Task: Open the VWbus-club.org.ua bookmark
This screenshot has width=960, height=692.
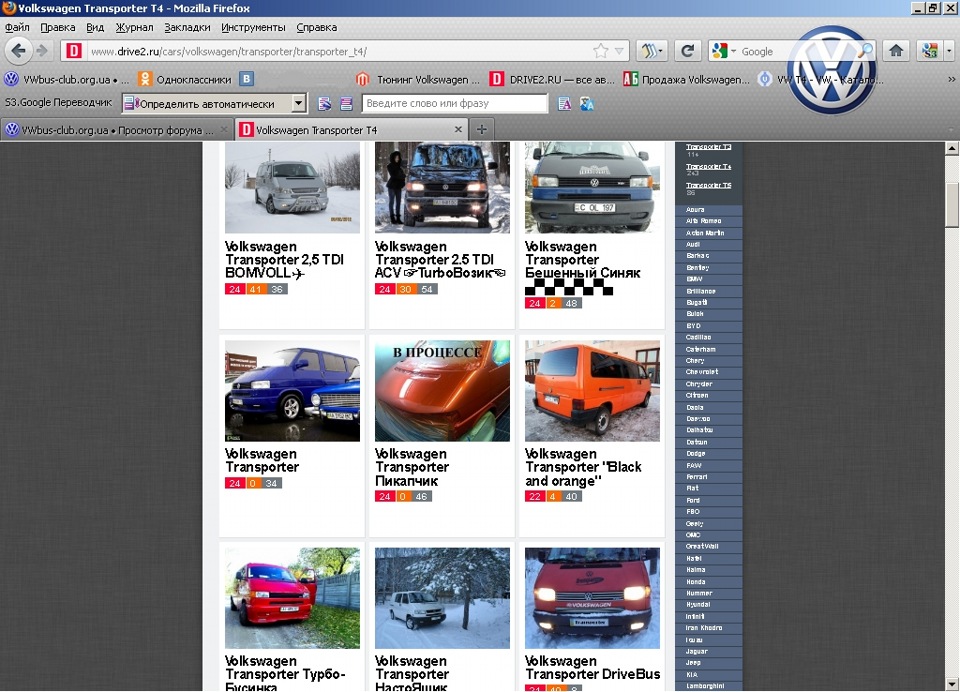Action: pyautogui.click(x=66, y=80)
